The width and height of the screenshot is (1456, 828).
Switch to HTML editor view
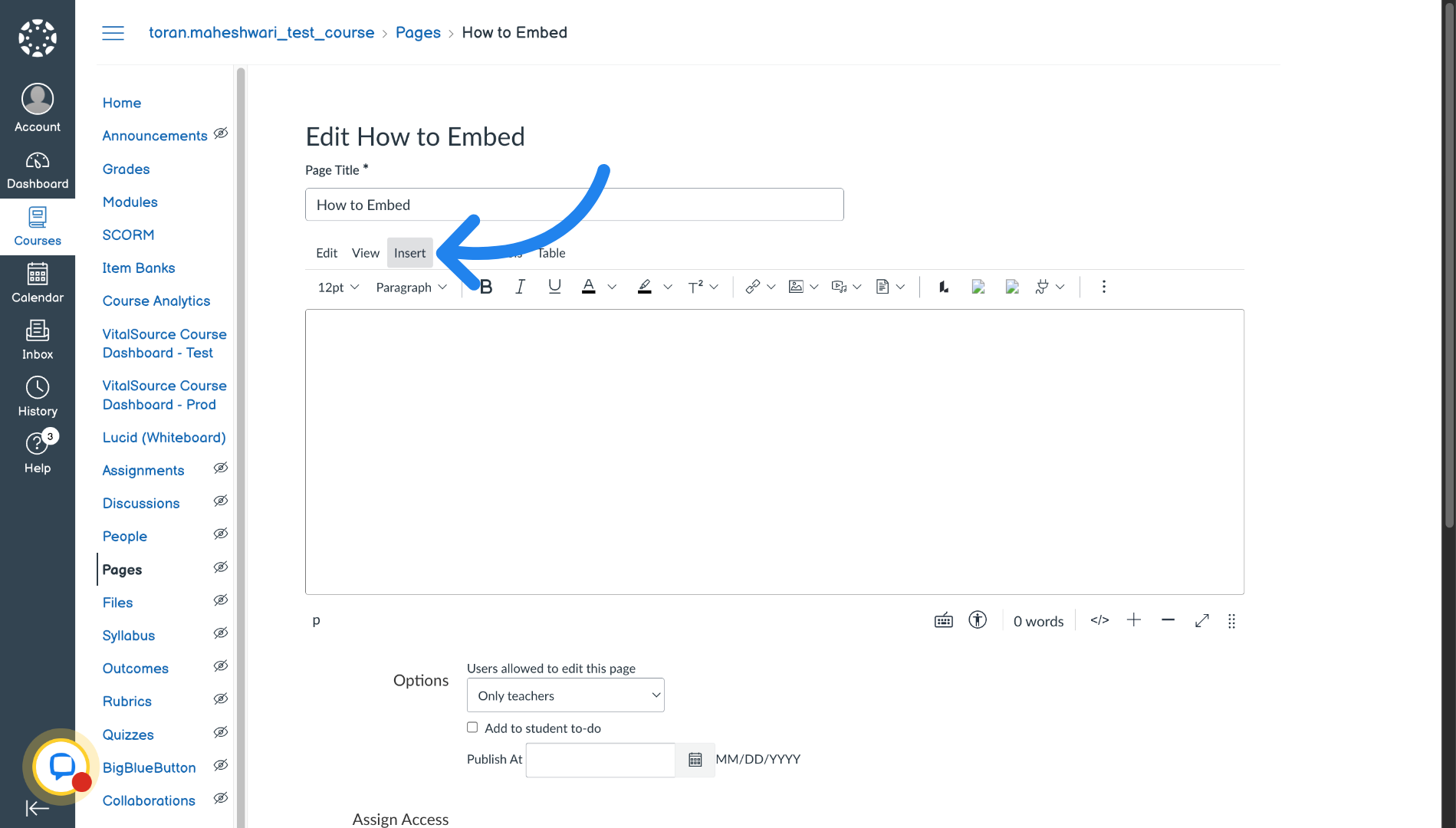[x=1099, y=620]
